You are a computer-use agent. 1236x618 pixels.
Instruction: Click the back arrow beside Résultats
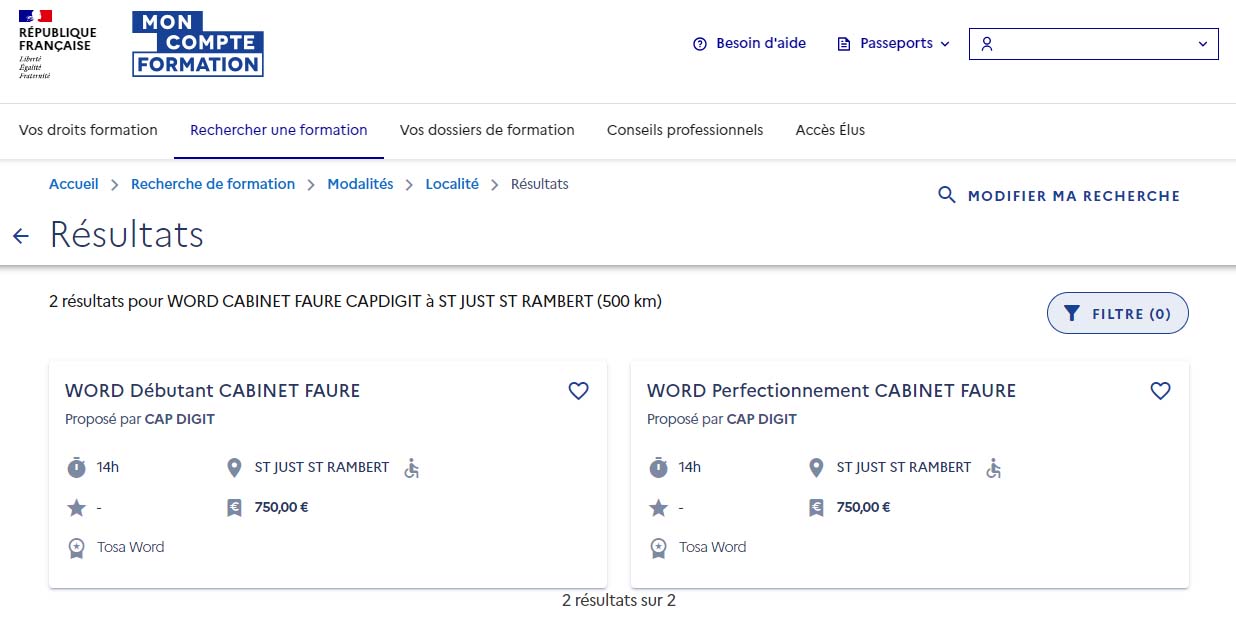click(20, 236)
